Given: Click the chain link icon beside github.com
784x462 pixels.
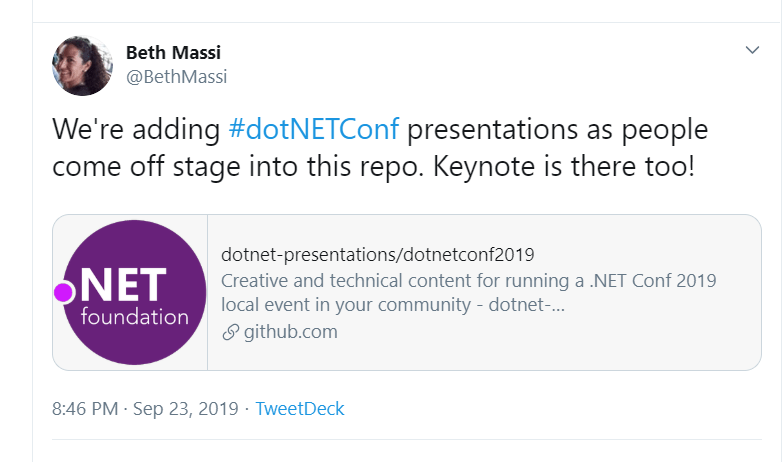Looking at the screenshot, I should 230,332.
